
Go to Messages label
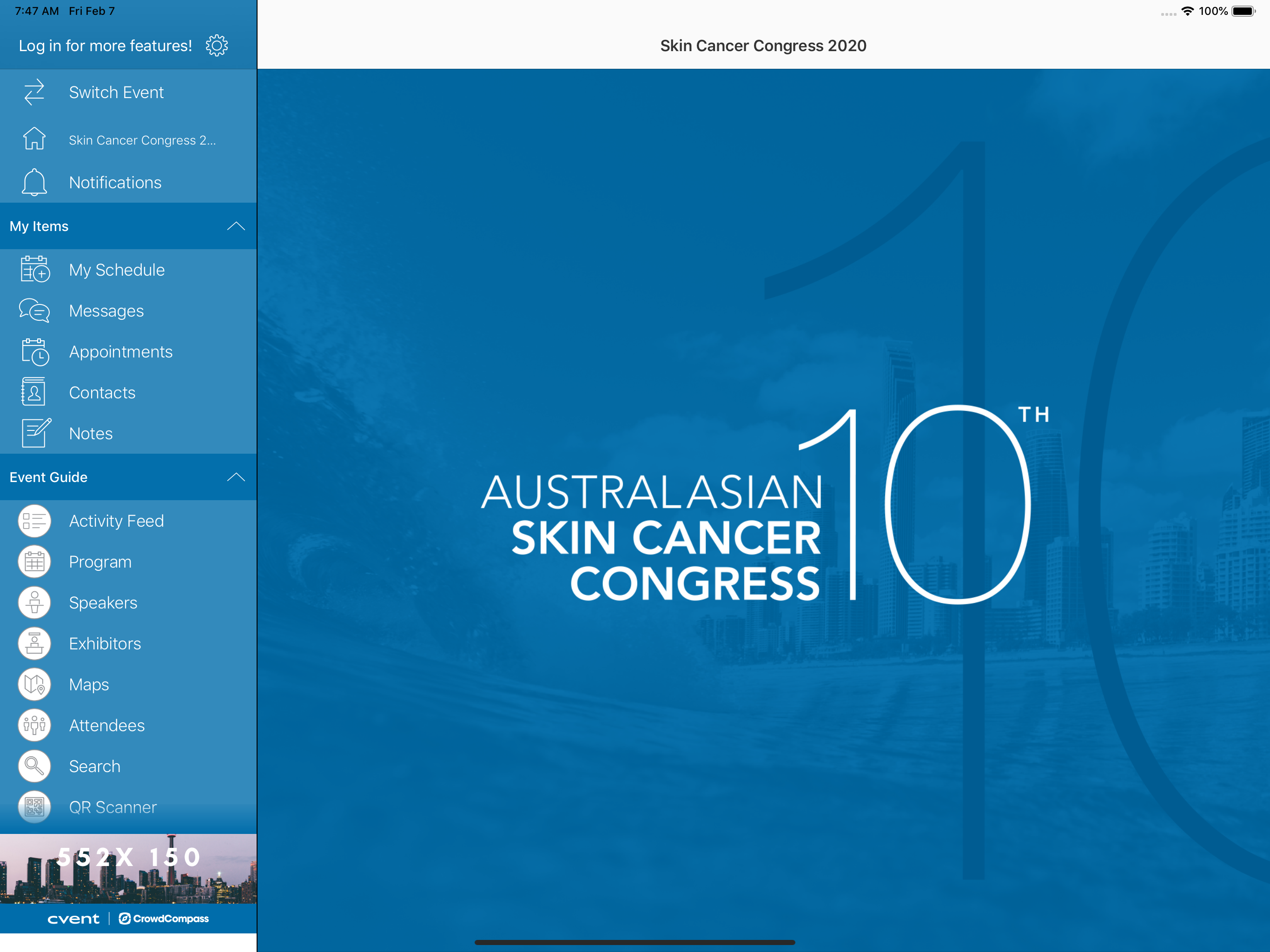tap(106, 311)
